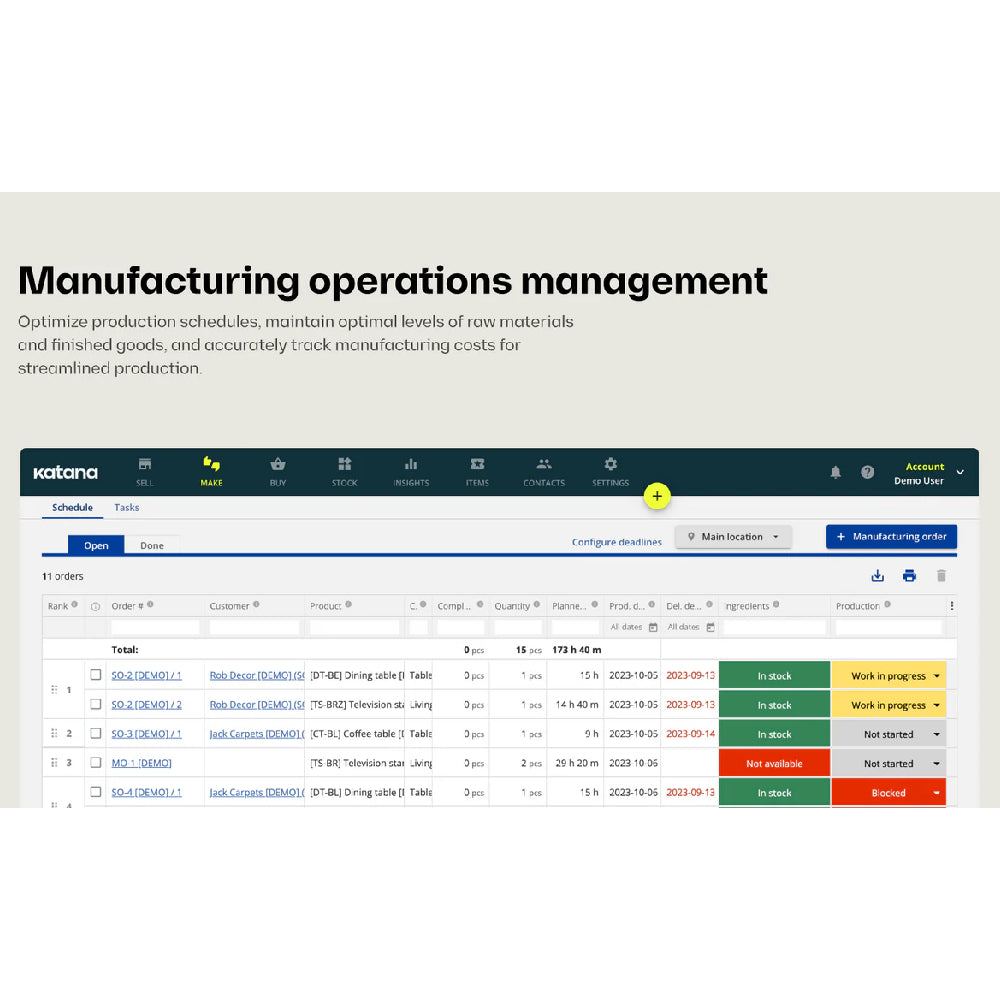
Task: Click the help question mark icon
Action: click(867, 472)
